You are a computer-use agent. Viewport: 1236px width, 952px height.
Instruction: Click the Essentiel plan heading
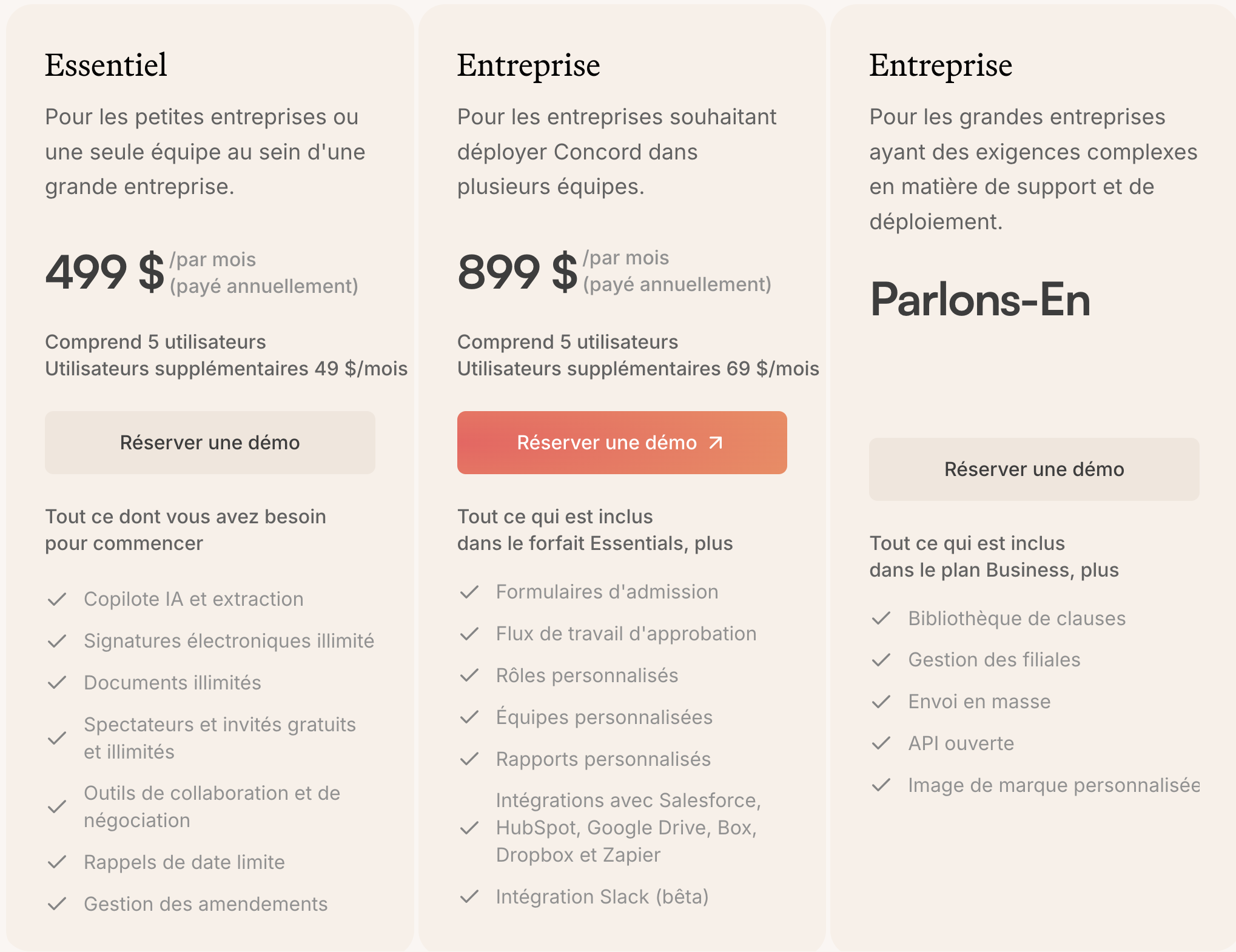click(106, 65)
